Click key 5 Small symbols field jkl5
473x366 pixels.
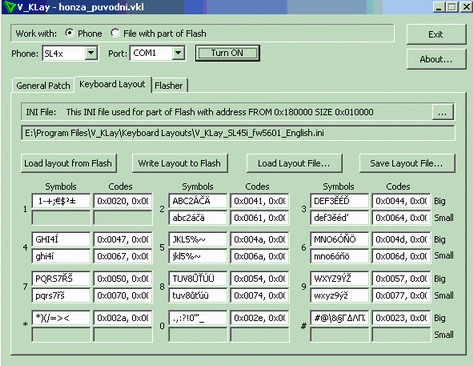(198, 256)
